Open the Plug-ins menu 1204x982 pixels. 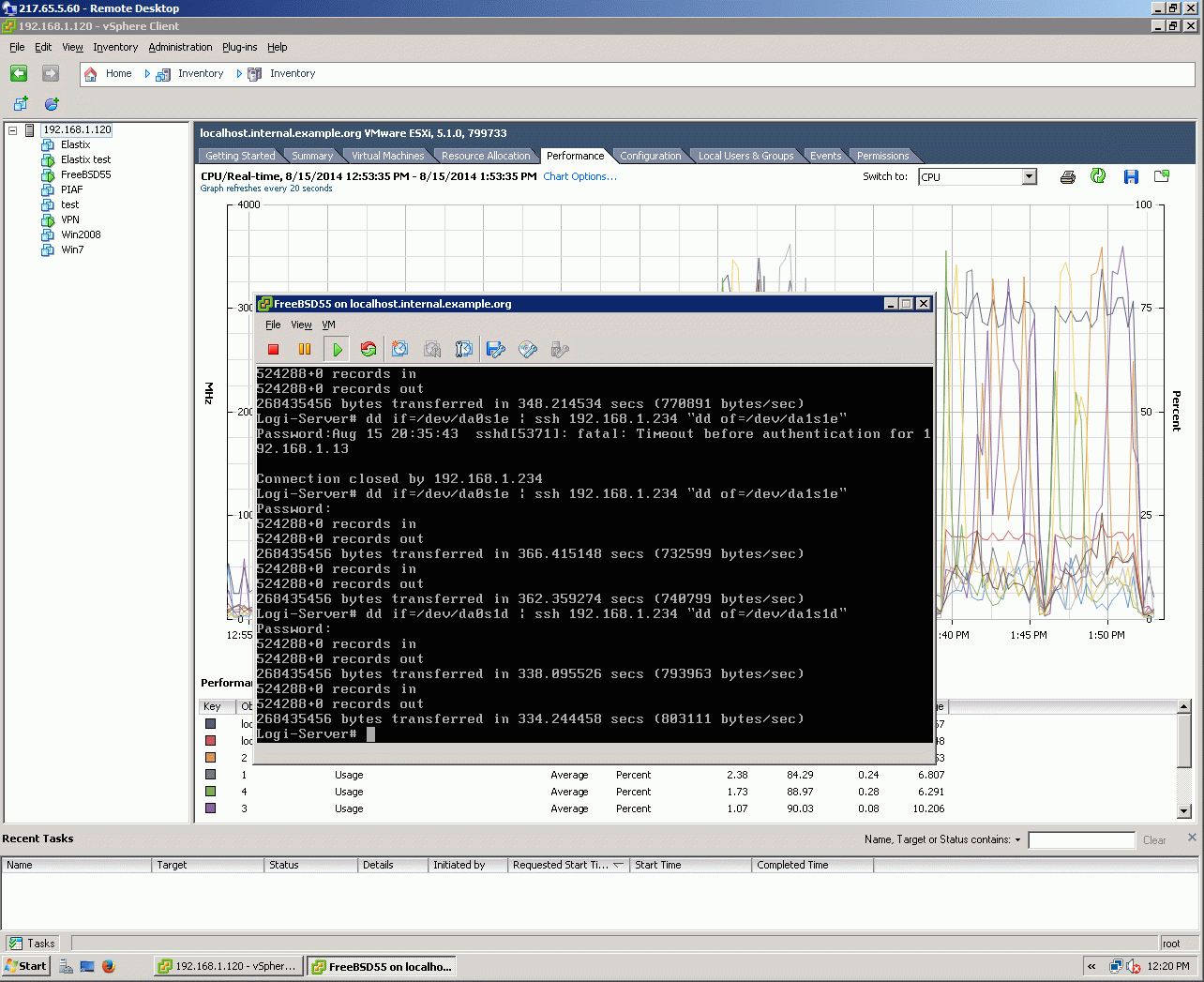(x=239, y=47)
